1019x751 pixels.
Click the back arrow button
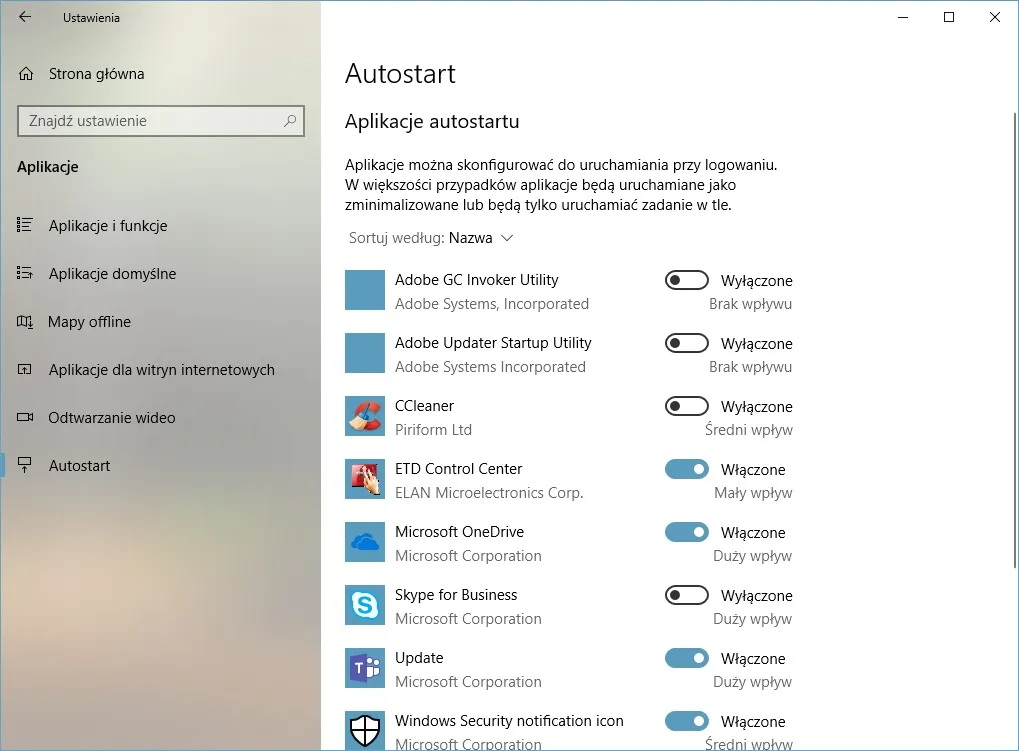(24, 17)
